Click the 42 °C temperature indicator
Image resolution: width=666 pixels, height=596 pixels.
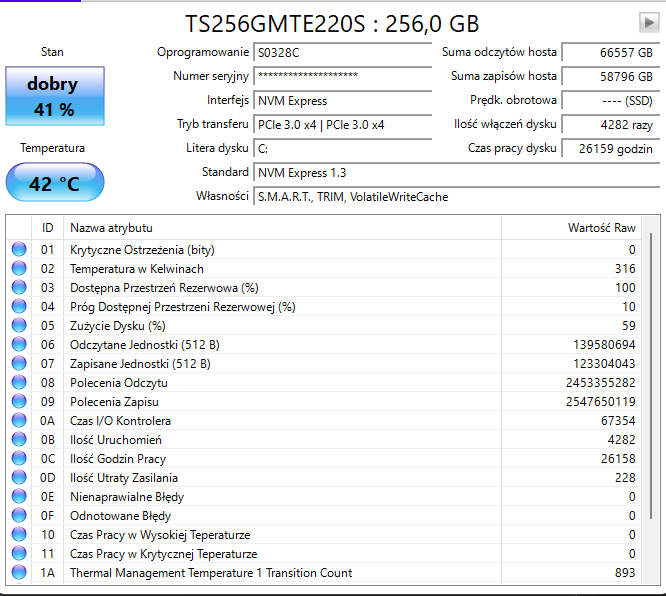55,183
